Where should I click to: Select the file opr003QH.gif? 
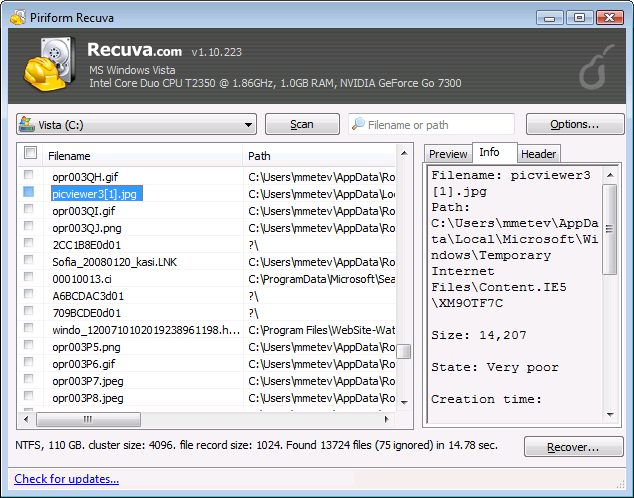(85, 177)
